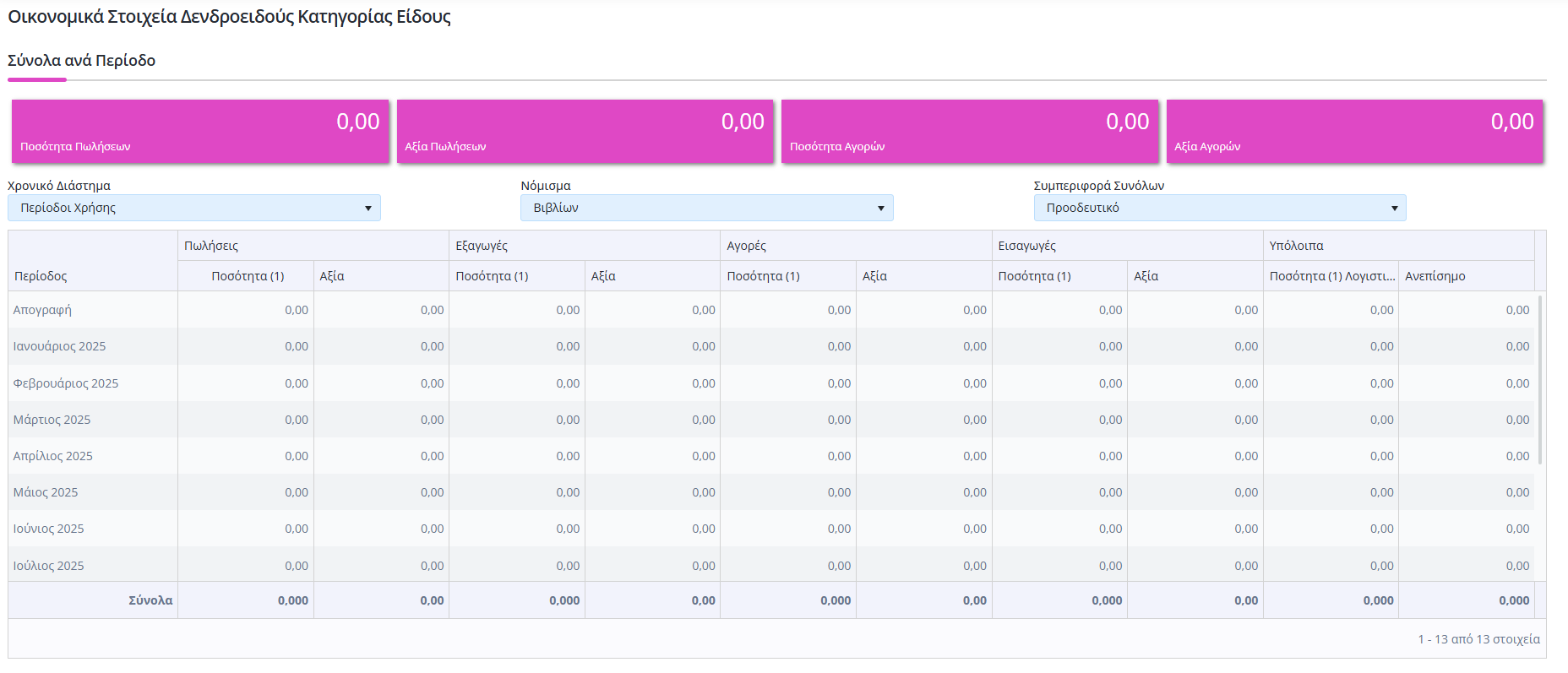
Task: Select the Ιούνιος 2025 row
Action: coord(771,529)
